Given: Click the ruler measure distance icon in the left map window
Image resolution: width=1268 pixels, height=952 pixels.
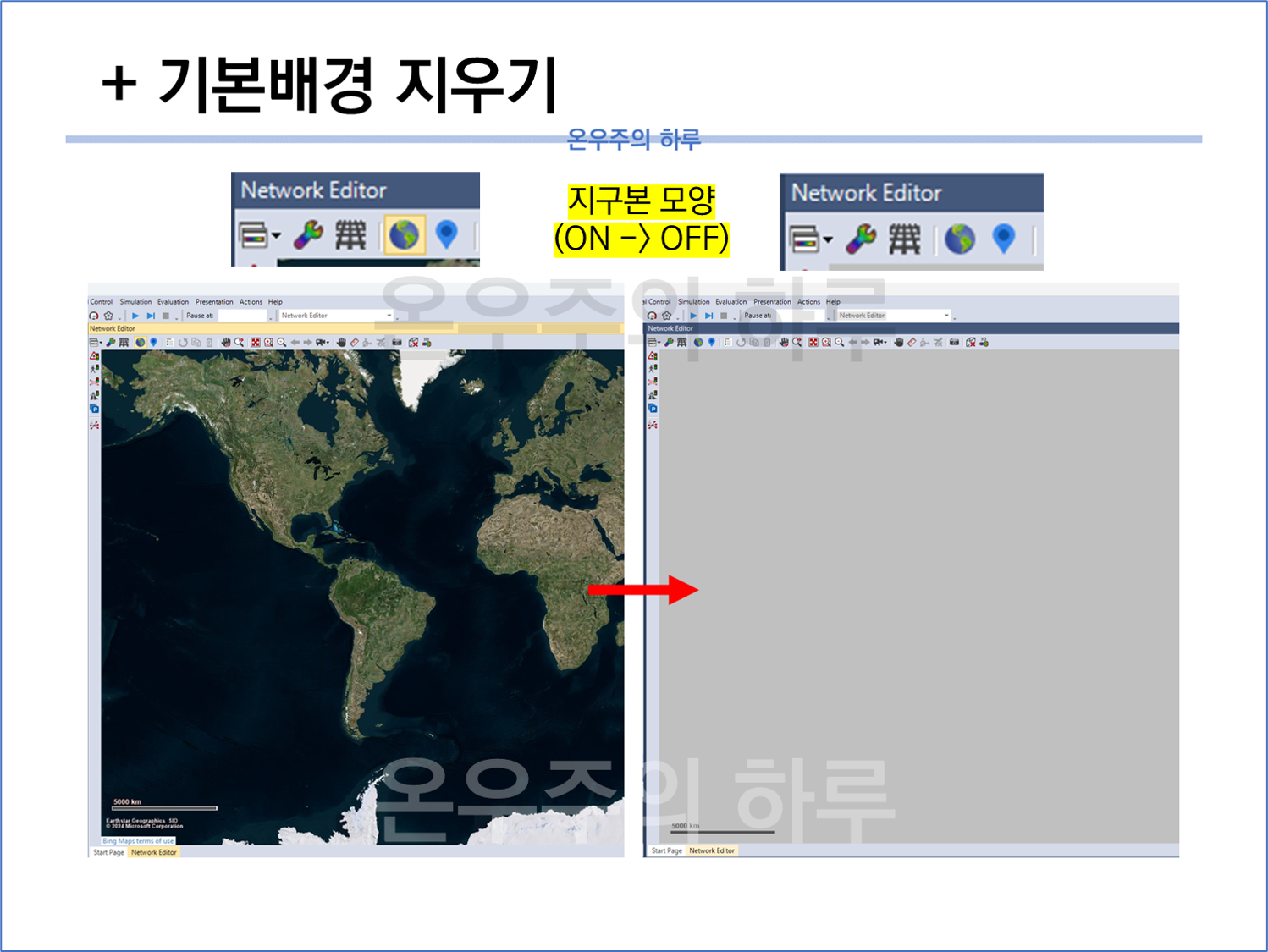Looking at the screenshot, I should click(x=354, y=343).
